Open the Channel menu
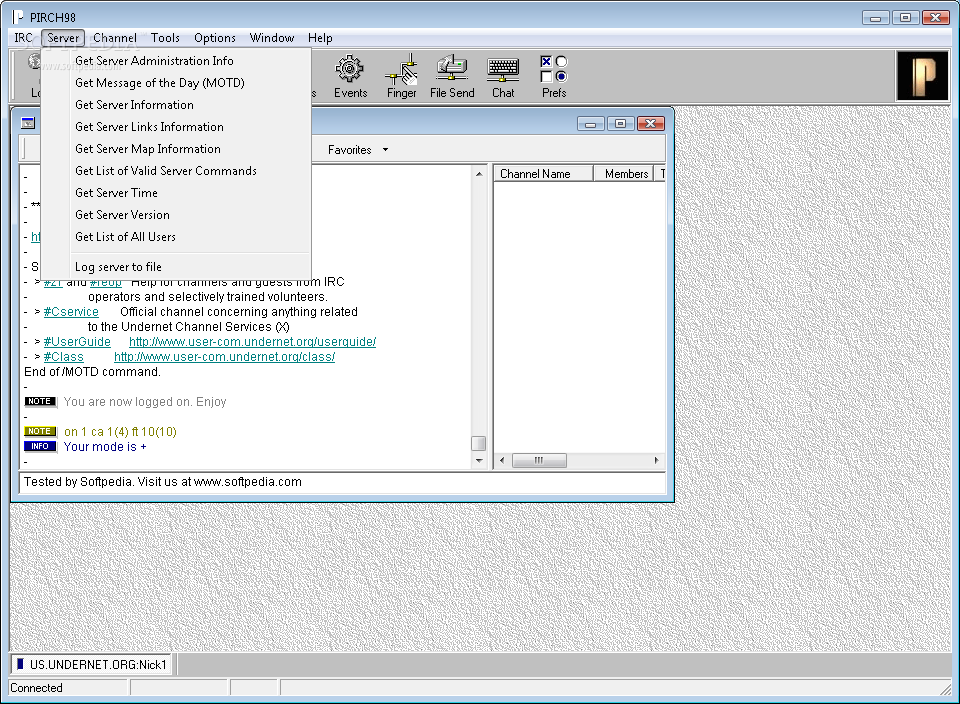The width and height of the screenshot is (960, 704). (114, 38)
